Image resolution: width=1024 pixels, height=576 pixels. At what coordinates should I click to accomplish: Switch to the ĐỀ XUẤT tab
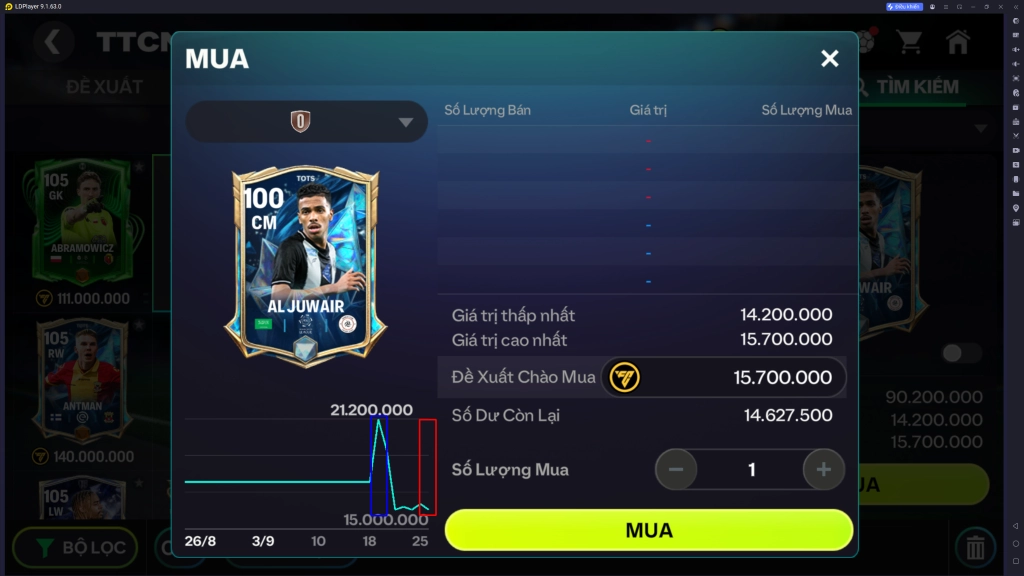104,87
